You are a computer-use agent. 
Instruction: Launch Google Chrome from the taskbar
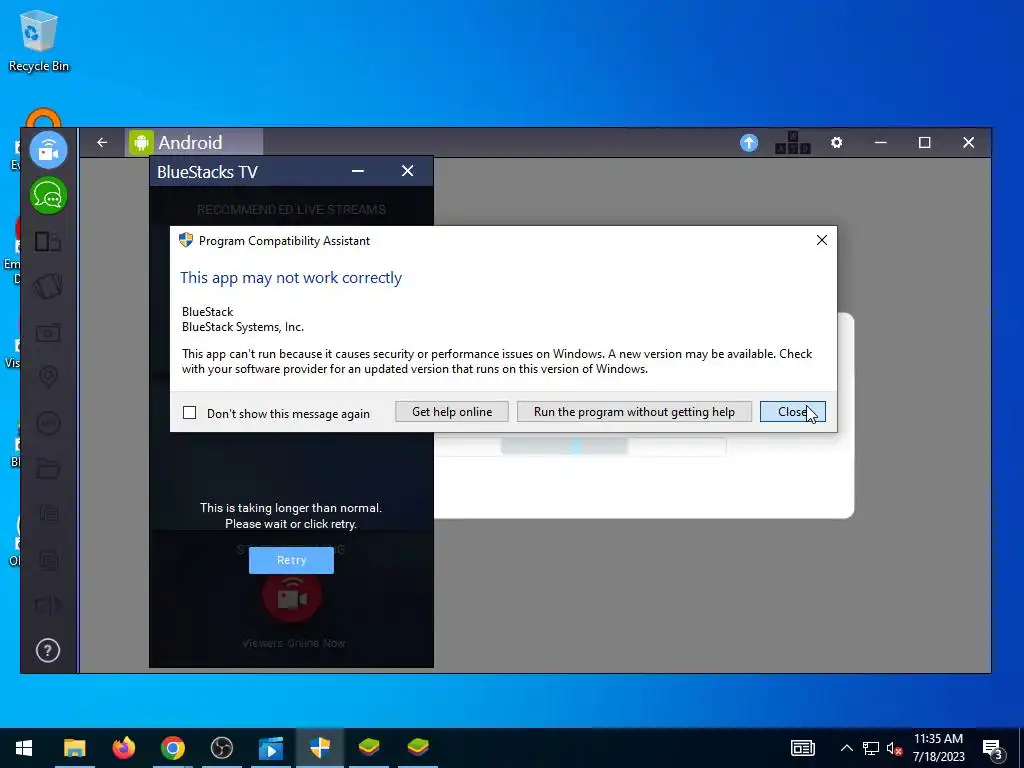(x=172, y=748)
